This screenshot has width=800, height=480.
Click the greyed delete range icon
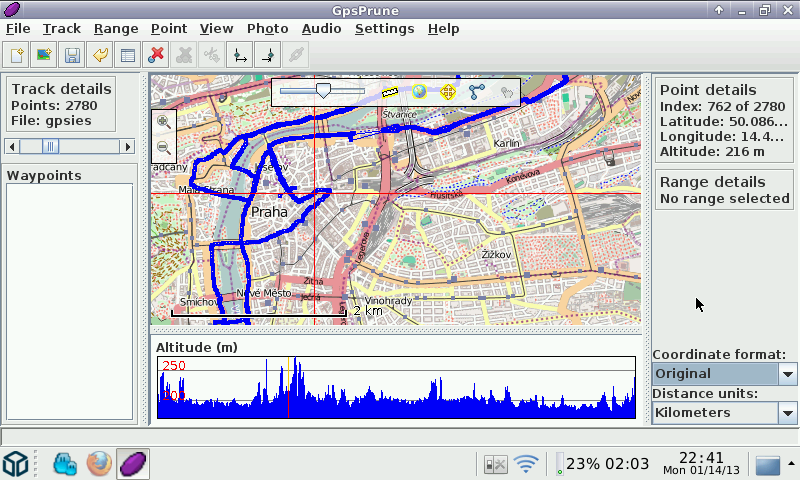184,55
